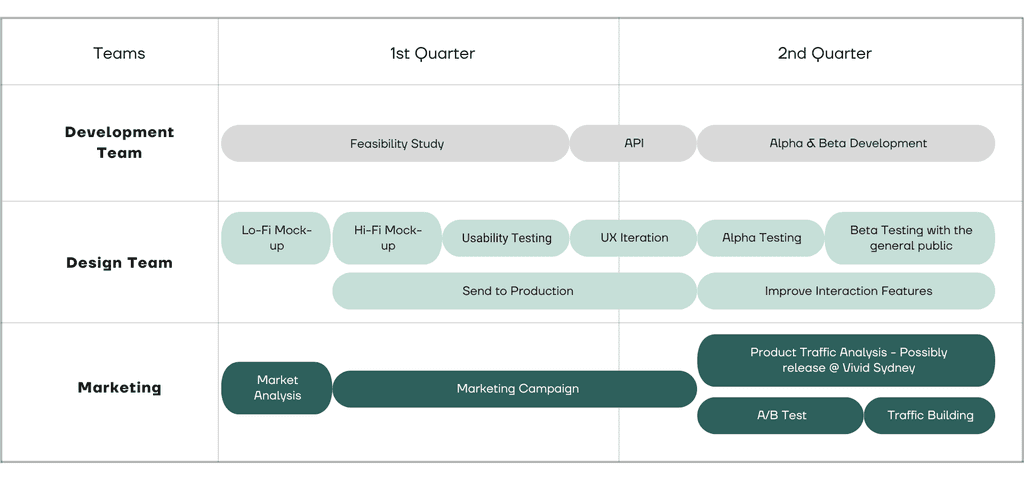Select the Alpha Testing bar
This screenshot has height=480, width=1024.
[761, 238]
